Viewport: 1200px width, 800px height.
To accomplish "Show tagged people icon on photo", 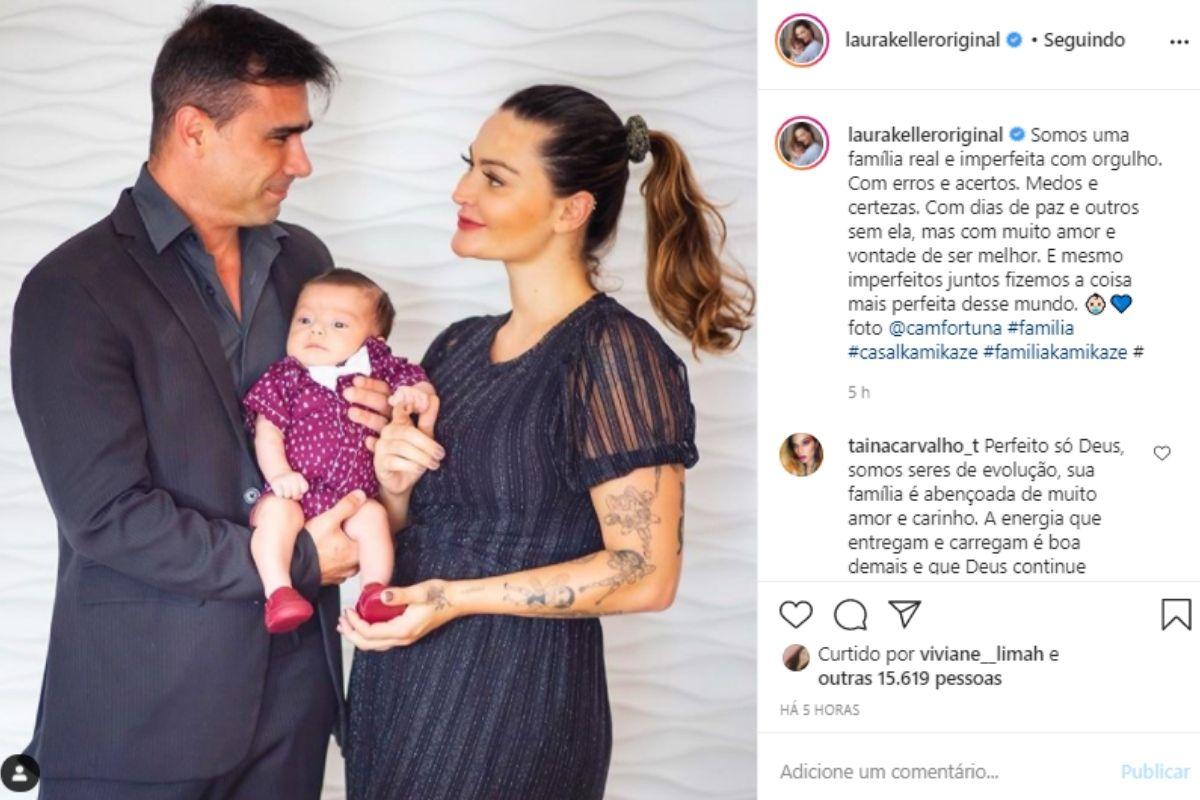I will click(x=20, y=772).
